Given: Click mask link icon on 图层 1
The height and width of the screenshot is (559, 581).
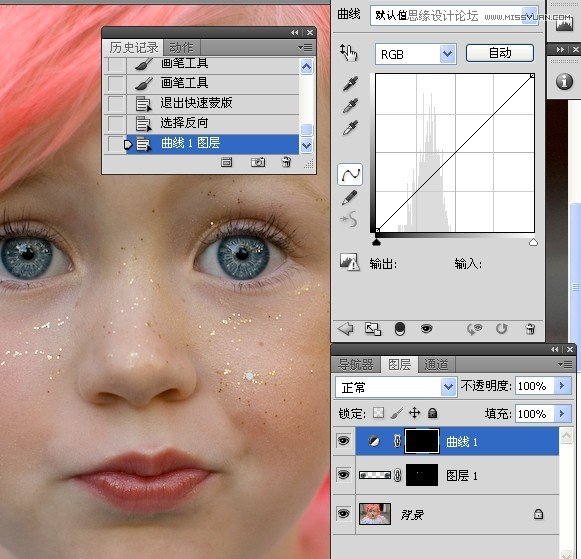Looking at the screenshot, I should [x=398, y=475].
